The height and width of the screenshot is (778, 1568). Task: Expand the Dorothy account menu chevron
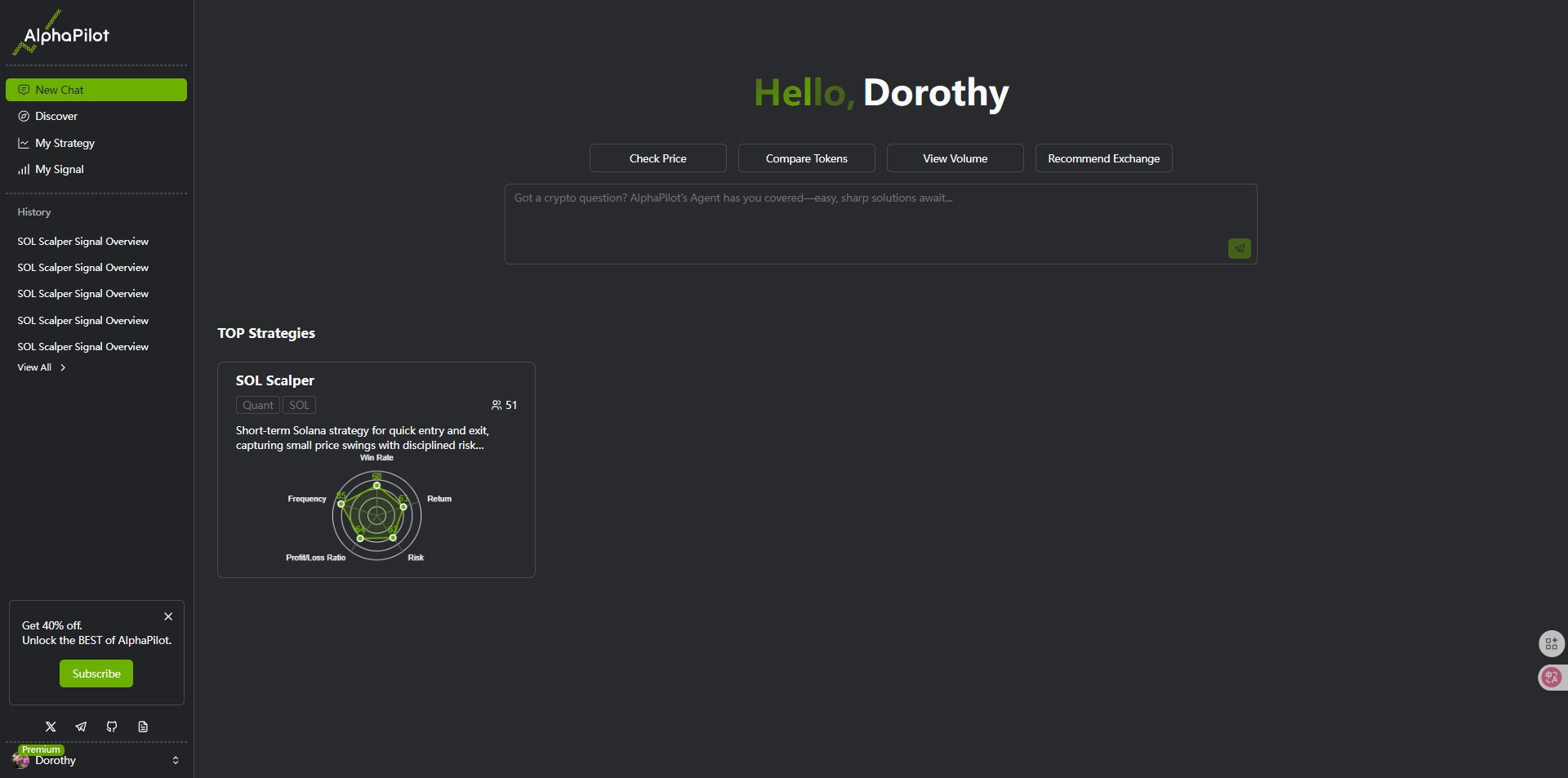pyautogui.click(x=176, y=760)
